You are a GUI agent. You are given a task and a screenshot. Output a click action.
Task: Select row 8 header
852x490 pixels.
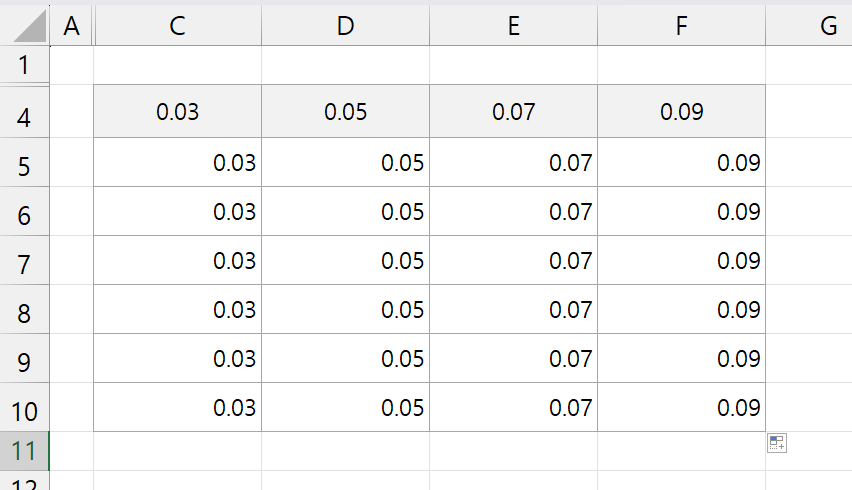tap(24, 309)
